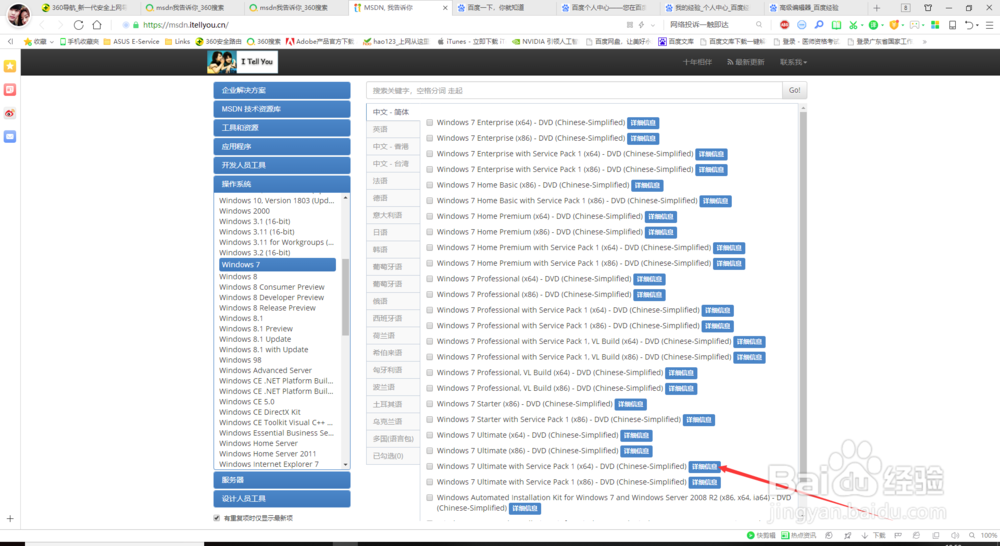
Task: Click the orange shield toolbar icon
Action: point(893,25)
